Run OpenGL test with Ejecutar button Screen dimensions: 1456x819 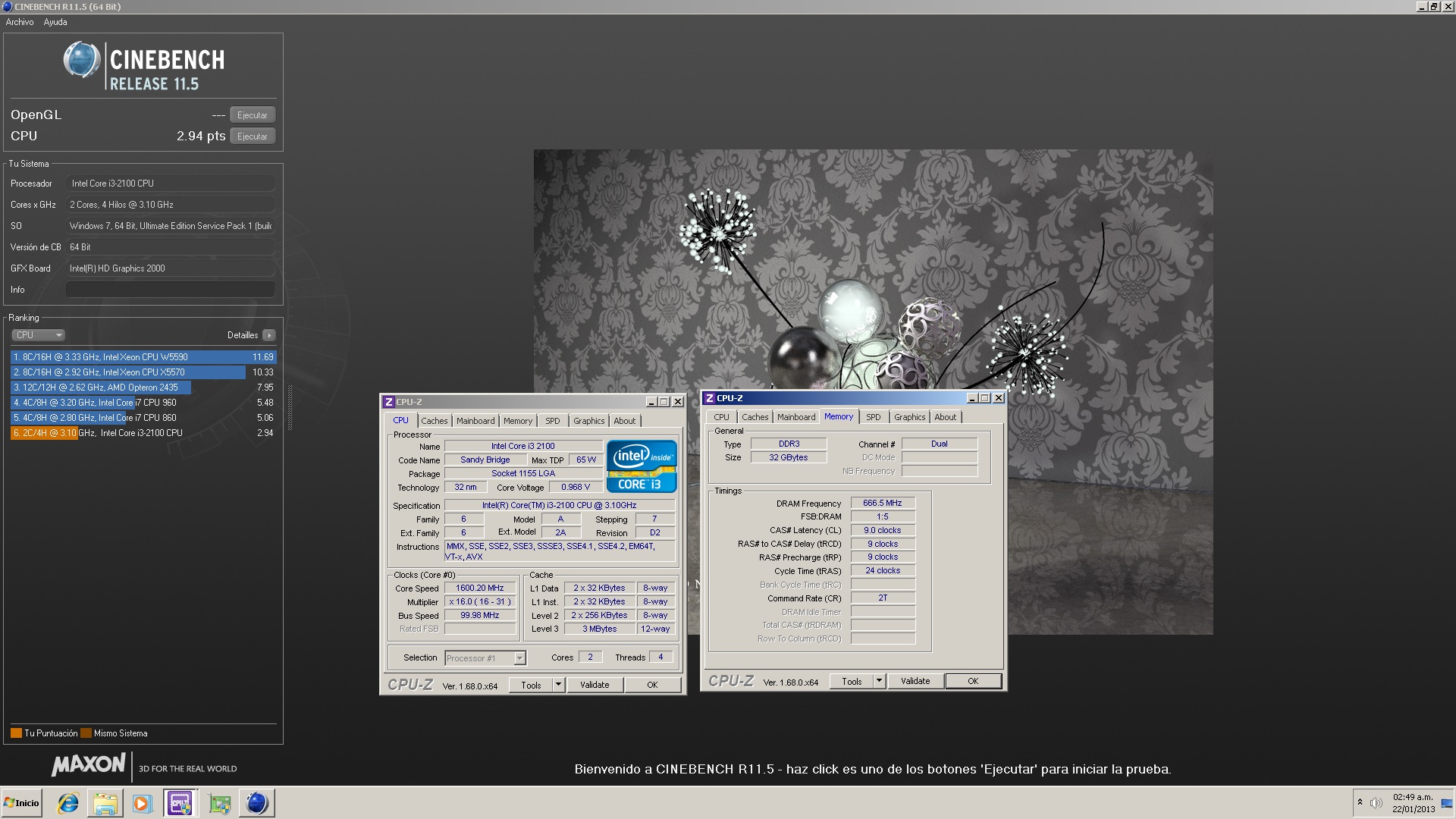[x=253, y=115]
